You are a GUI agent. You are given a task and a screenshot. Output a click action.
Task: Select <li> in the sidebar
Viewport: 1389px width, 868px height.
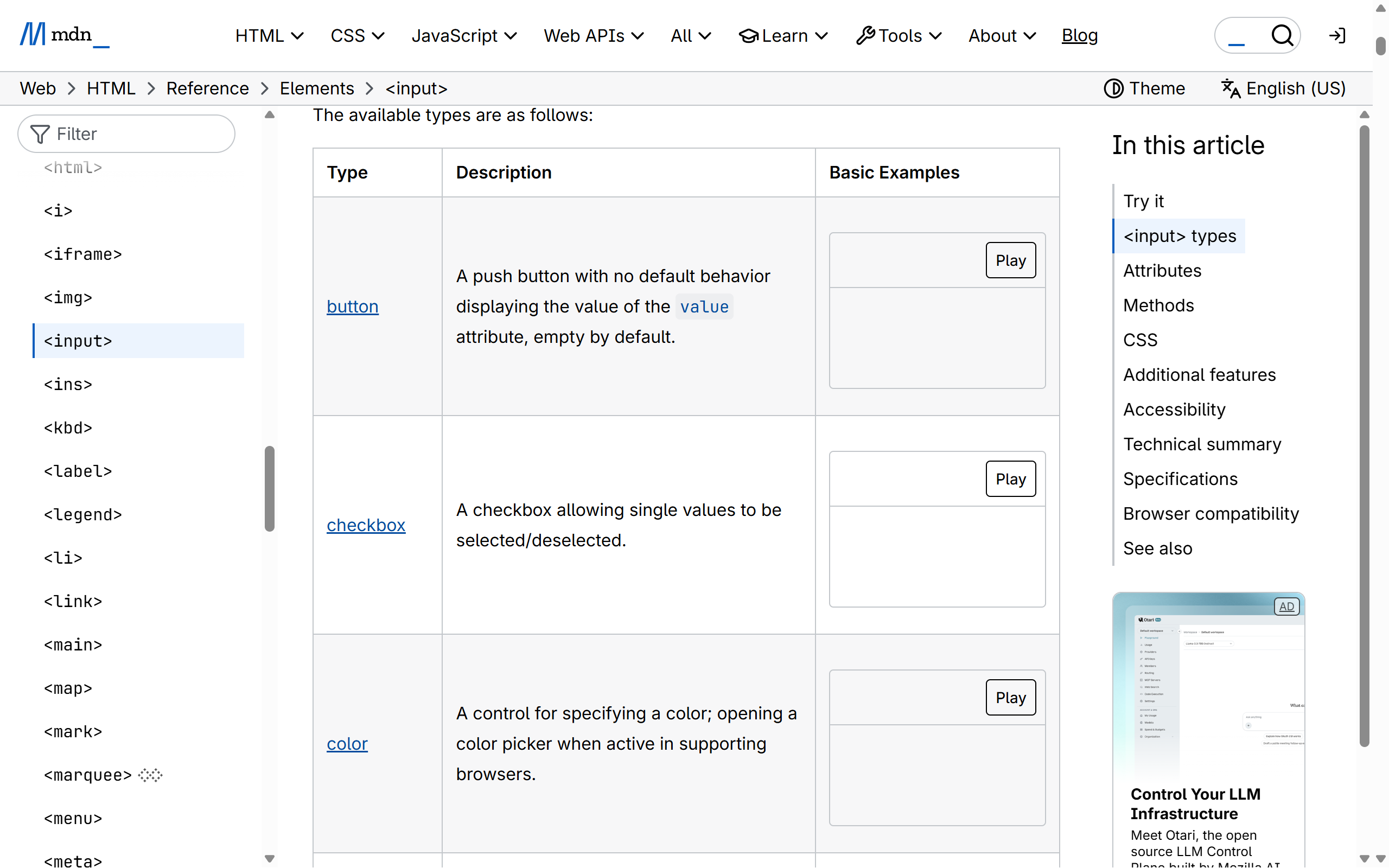coord(138,558)
